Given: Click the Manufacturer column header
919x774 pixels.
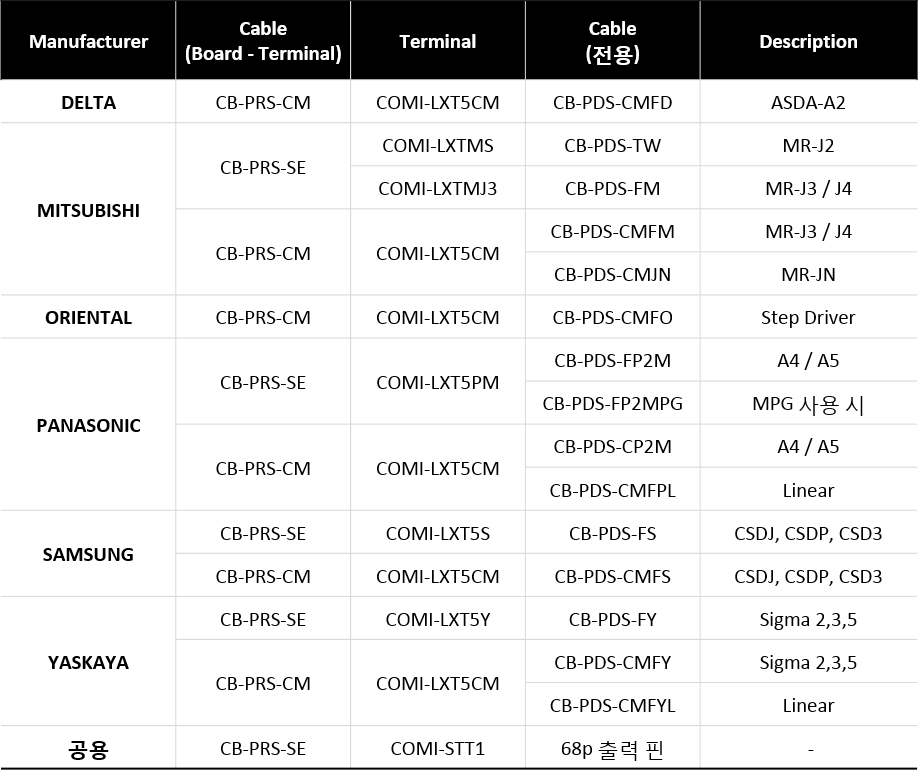Looking at the screenshot, I should [x=88, y=42].
